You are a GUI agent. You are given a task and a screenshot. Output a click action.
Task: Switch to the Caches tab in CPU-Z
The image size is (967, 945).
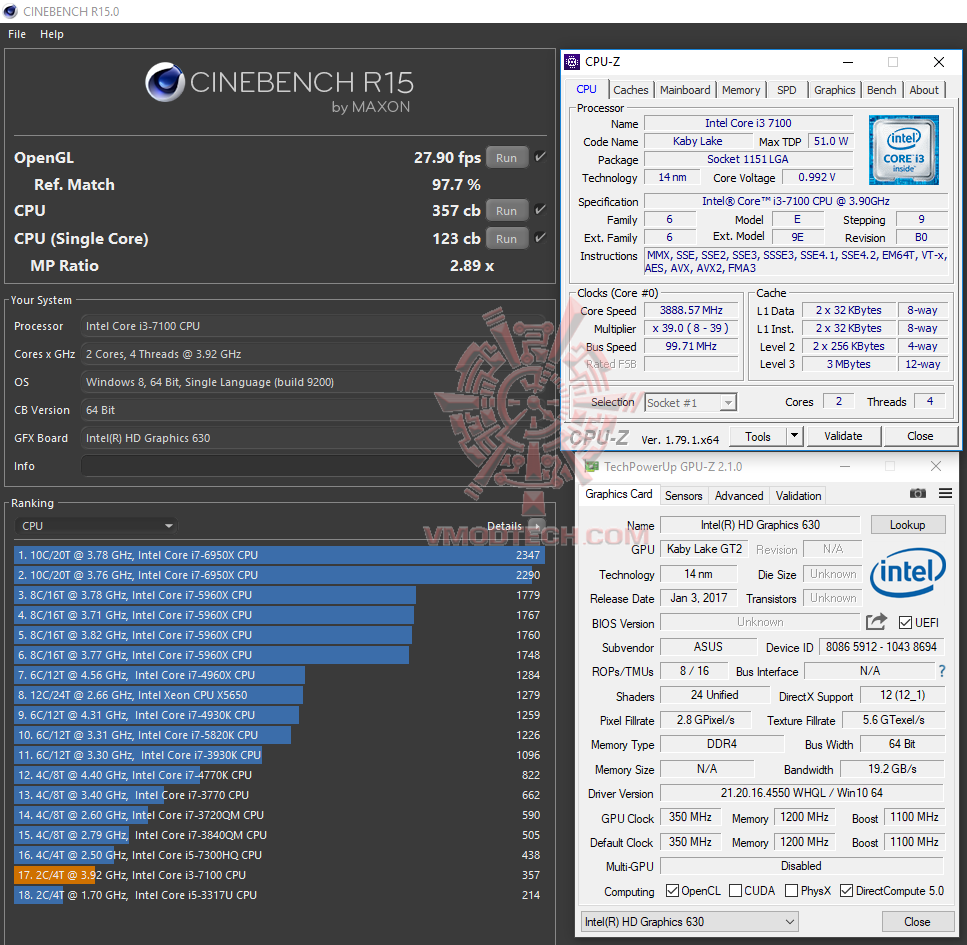[630, 90]
